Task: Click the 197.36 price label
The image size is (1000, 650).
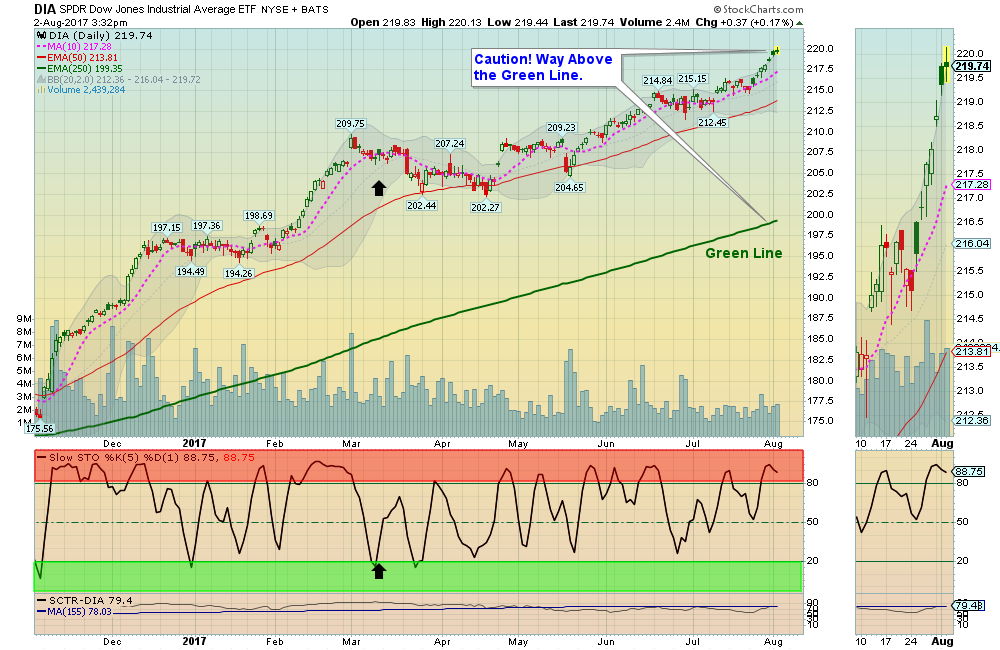Action: pos(207,225)
